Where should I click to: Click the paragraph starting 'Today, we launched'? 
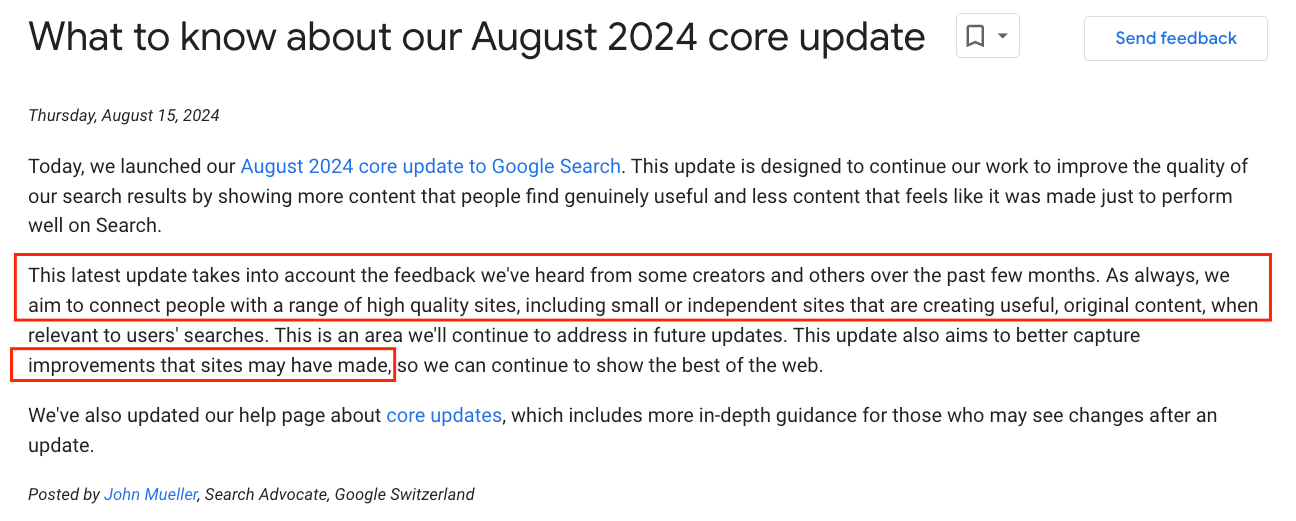coord(638,195)
